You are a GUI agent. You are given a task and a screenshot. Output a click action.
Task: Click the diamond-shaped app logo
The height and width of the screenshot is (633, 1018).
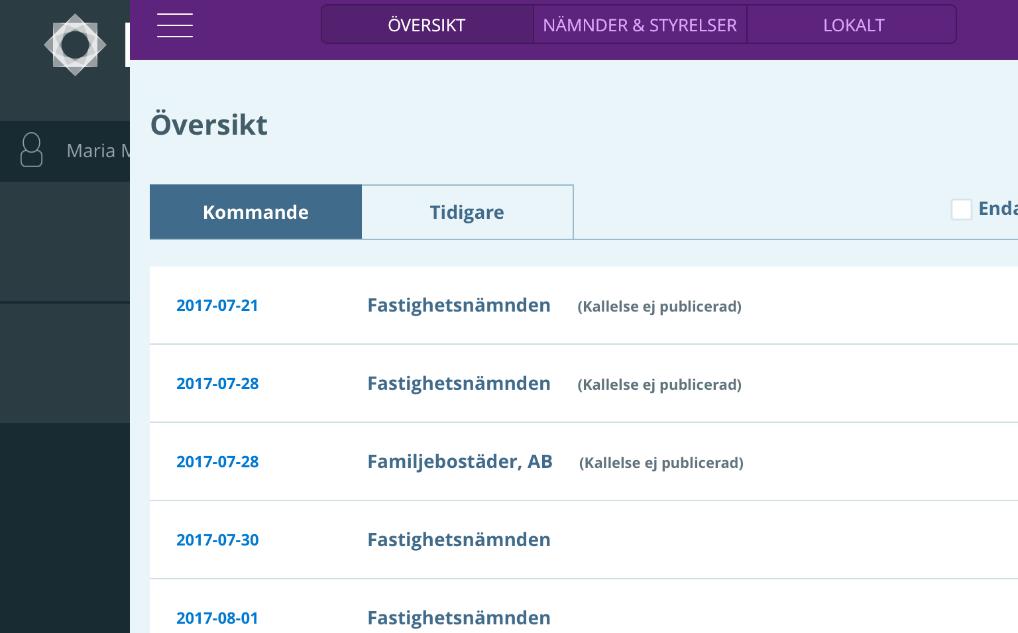click(x=75, y=45)
